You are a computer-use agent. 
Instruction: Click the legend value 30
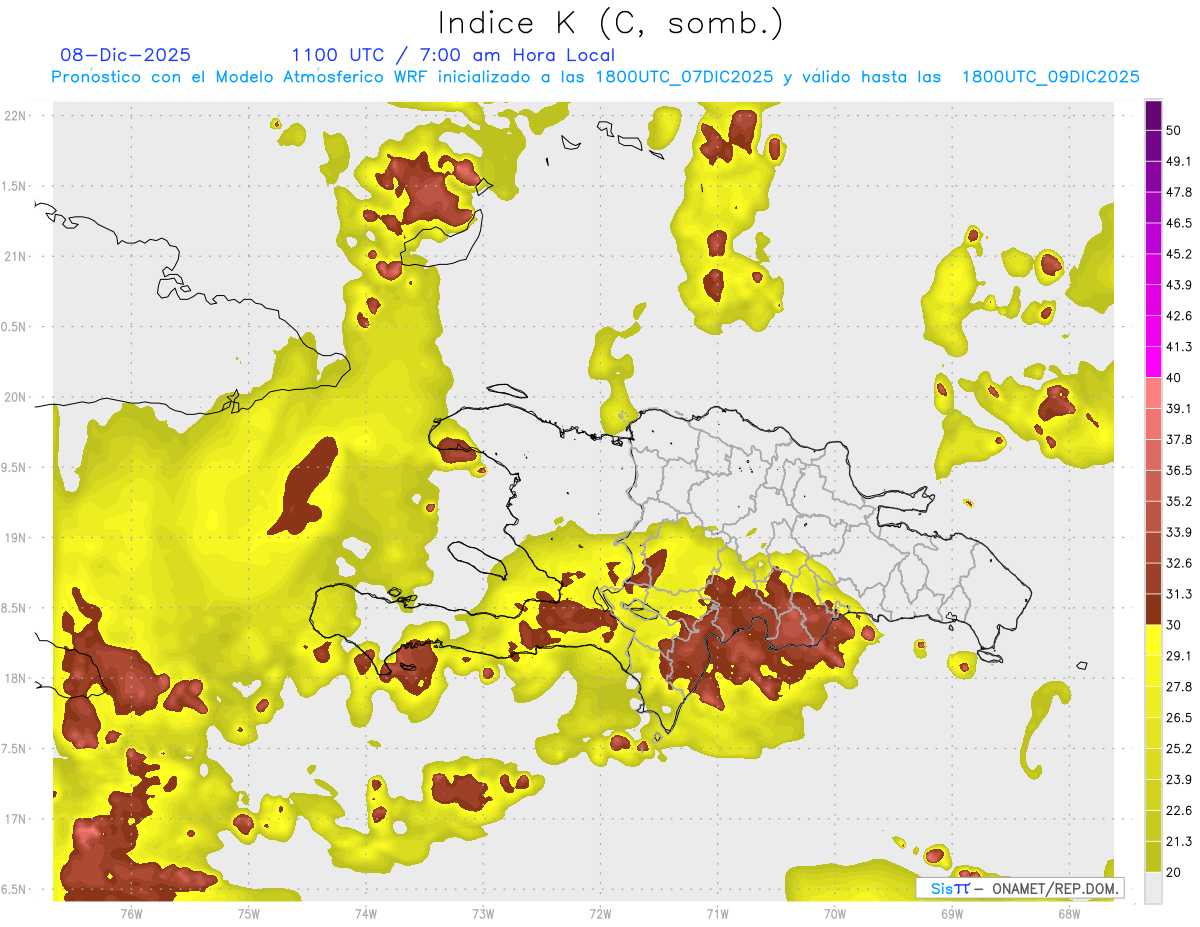point(1174,625)
